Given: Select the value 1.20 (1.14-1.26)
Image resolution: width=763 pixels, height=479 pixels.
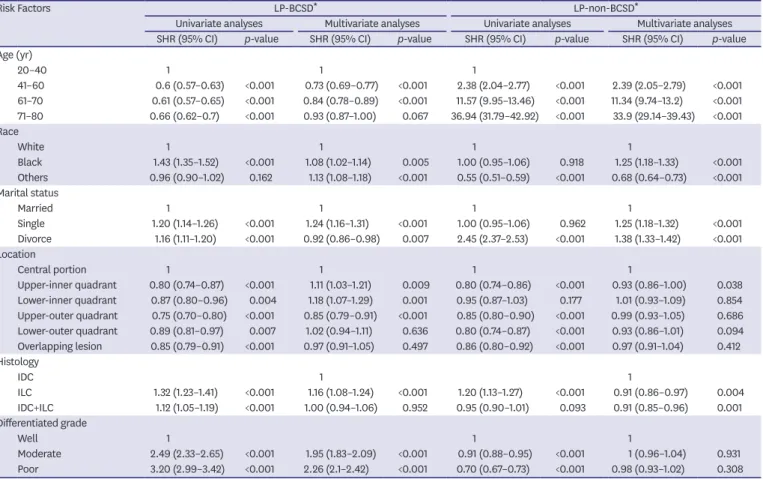Looking at the screenshot, I should tap(185, 223).
